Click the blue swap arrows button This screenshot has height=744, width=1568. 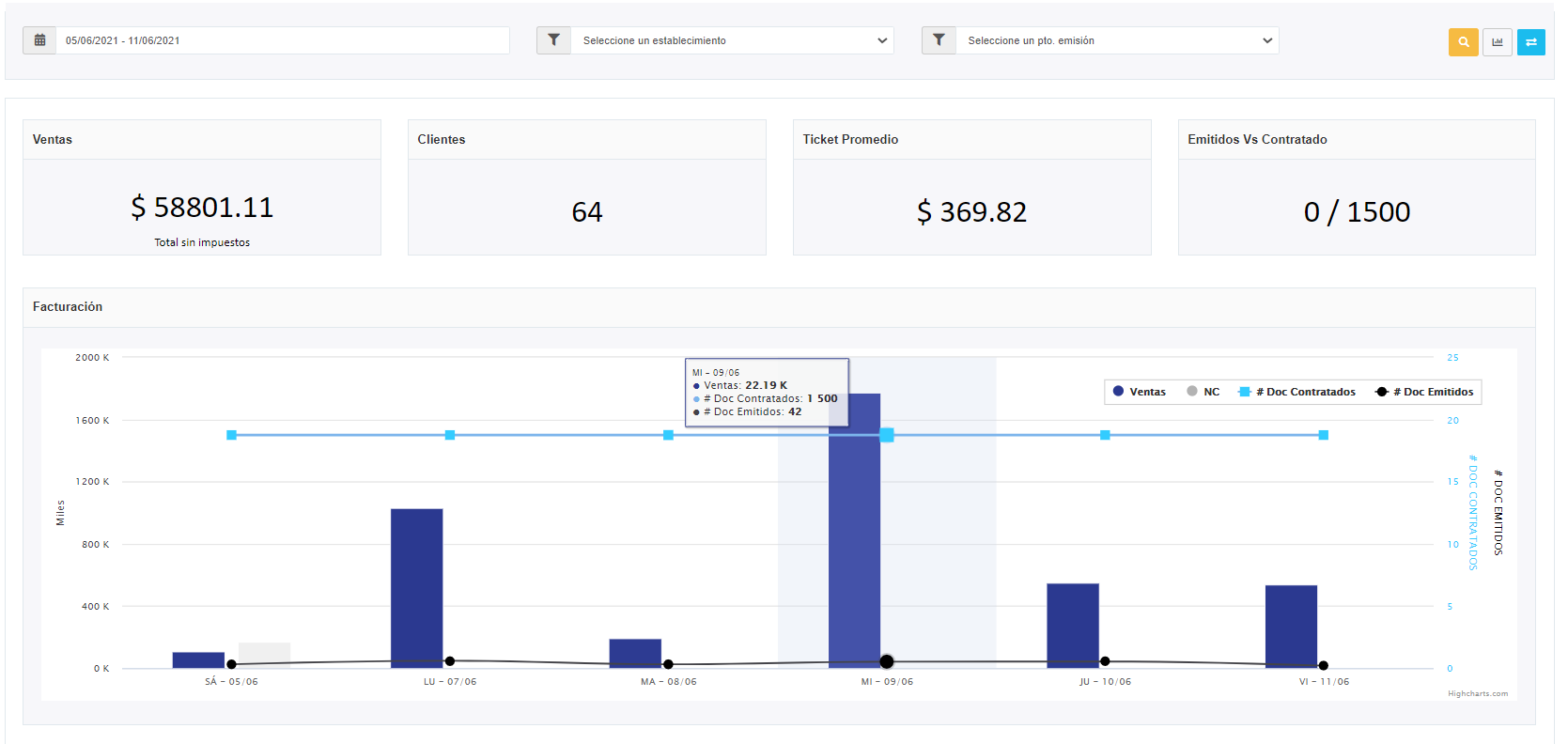(x=1530, y=42)
